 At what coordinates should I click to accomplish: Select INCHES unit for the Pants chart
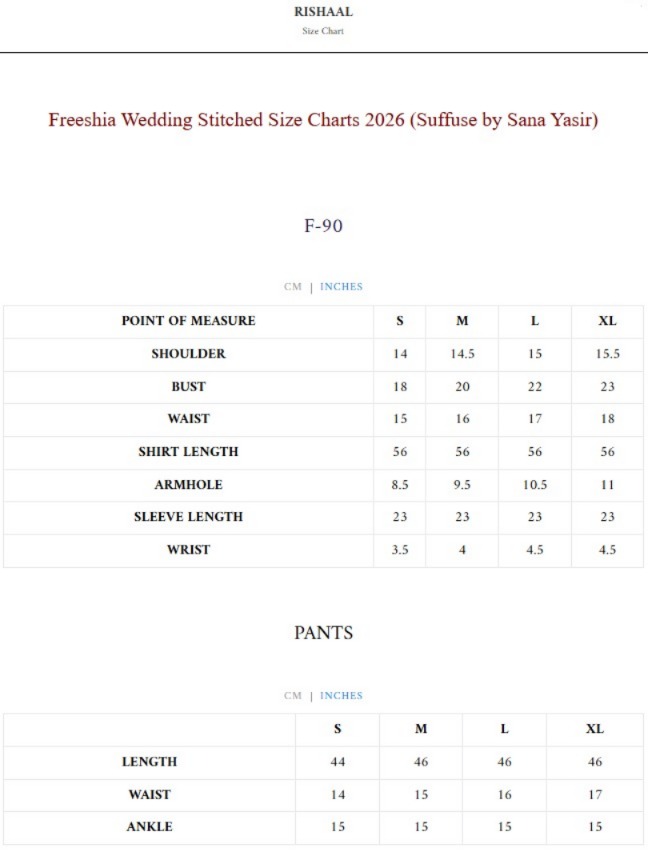pos(341,696)
